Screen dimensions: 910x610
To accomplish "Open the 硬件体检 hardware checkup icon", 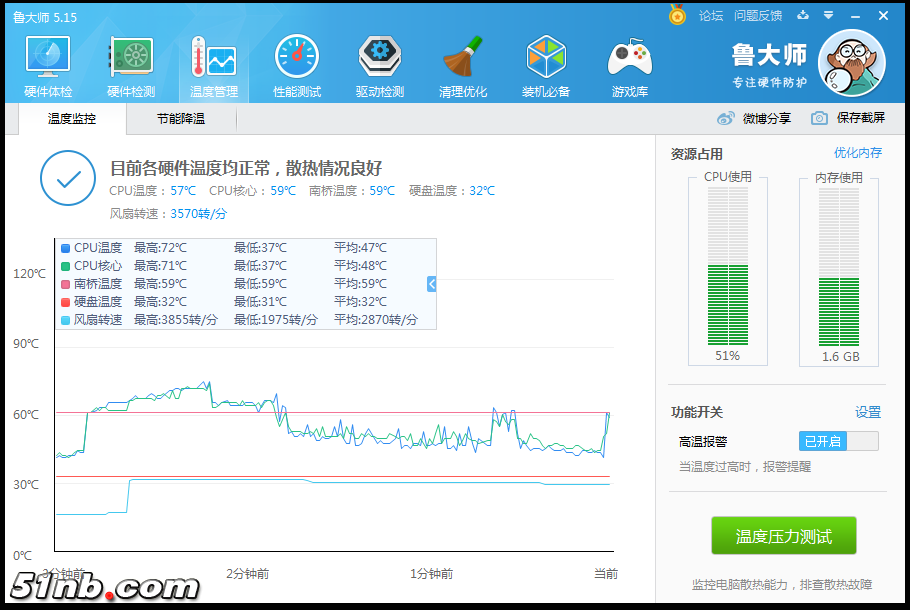I will tap(48, 66).
